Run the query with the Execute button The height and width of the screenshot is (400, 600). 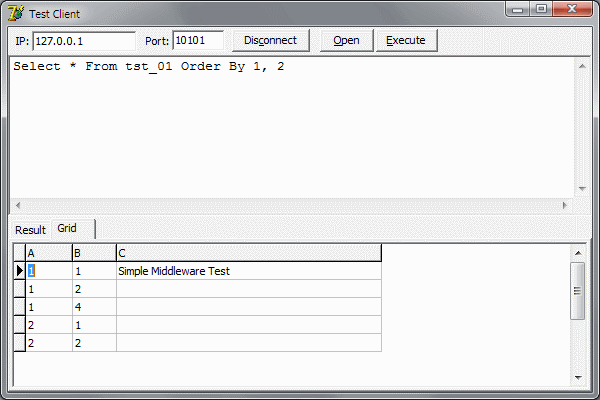coord(406,41)
